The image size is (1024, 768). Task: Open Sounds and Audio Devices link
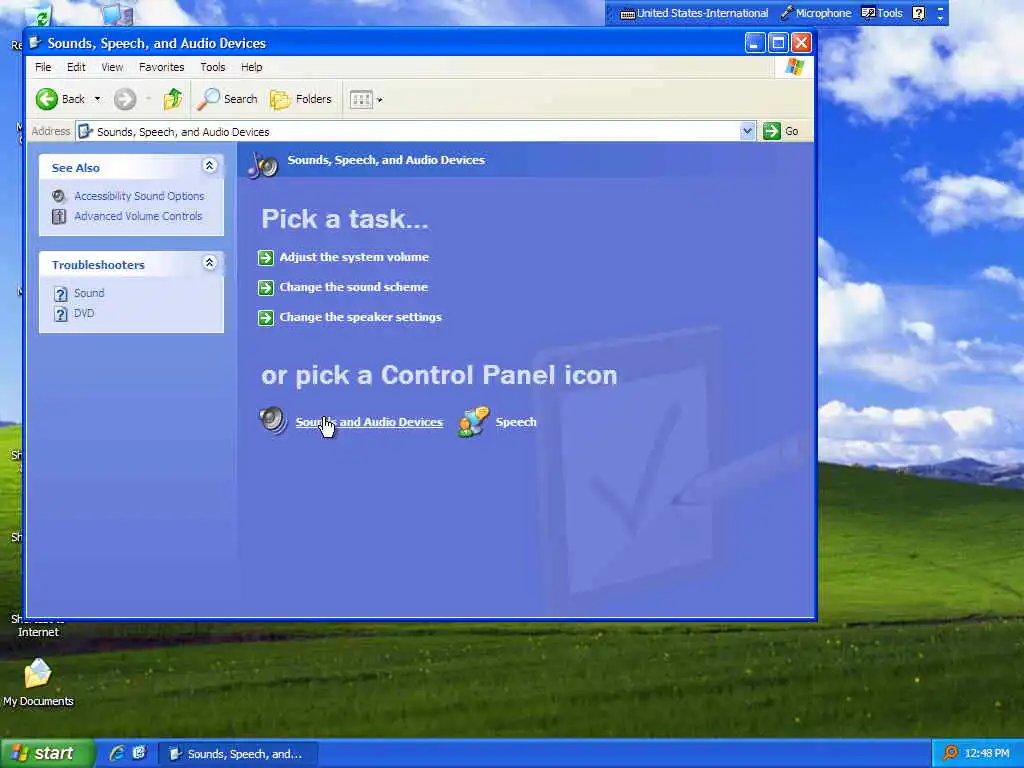369,423
